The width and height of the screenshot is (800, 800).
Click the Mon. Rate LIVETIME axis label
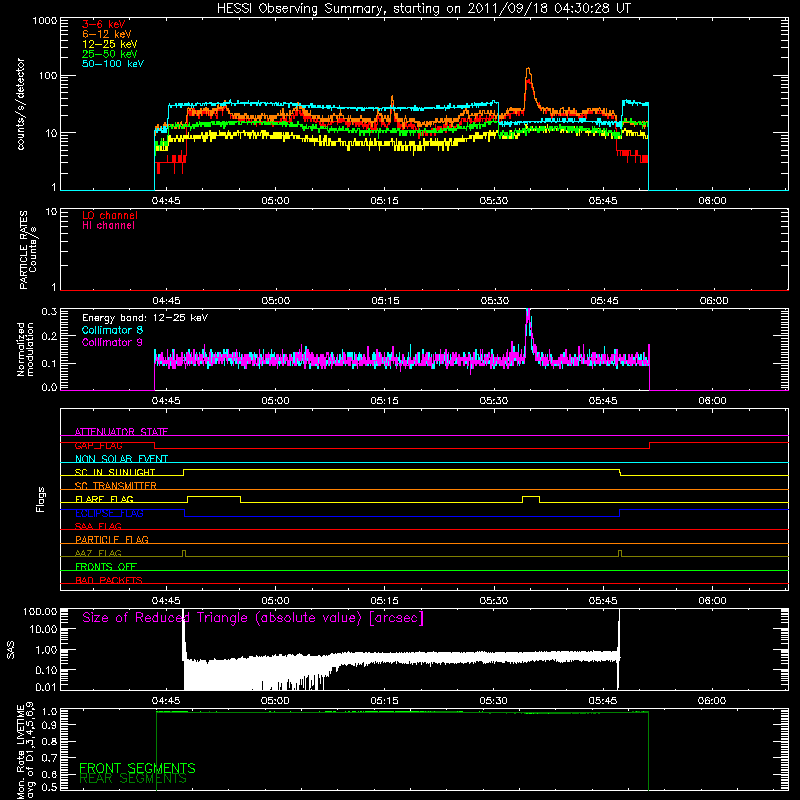[26, 751]
